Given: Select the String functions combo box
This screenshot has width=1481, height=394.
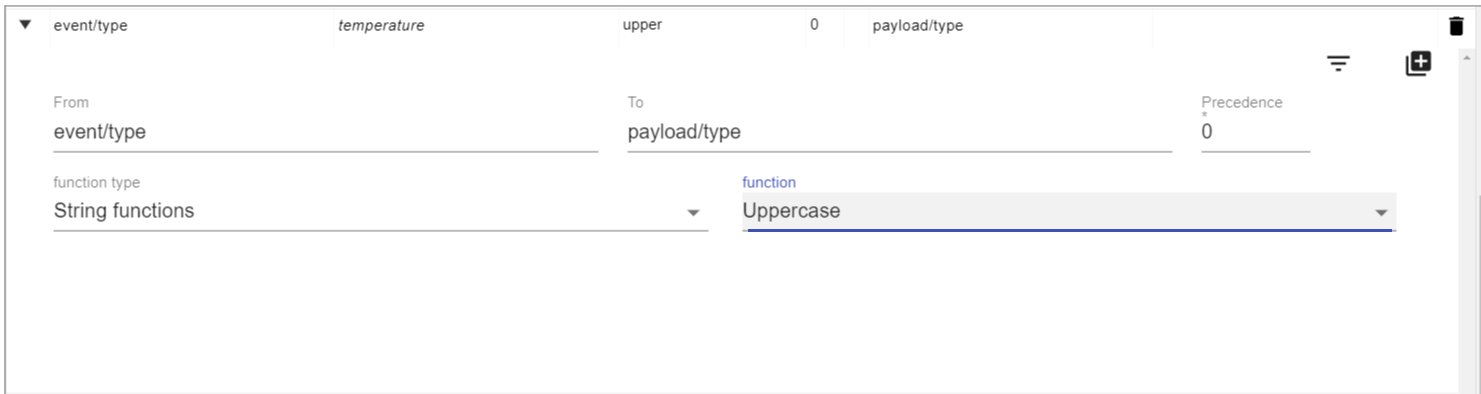Looking at the screenshot, I should click(380, 211).
